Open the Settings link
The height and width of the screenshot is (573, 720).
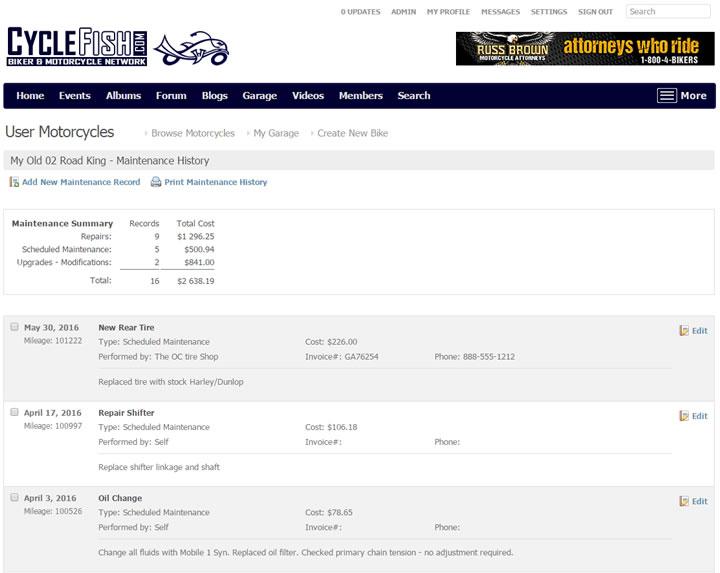pos(549,12)
